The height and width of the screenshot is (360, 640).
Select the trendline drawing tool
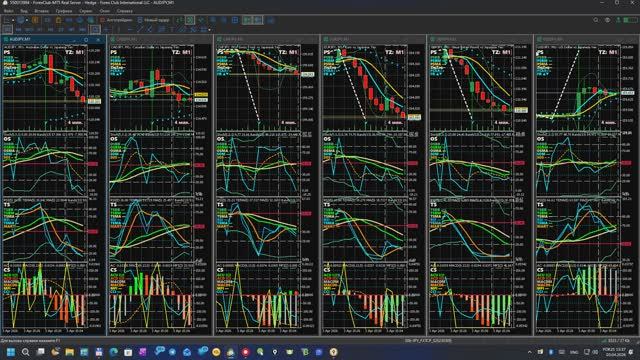click(140, 29)
